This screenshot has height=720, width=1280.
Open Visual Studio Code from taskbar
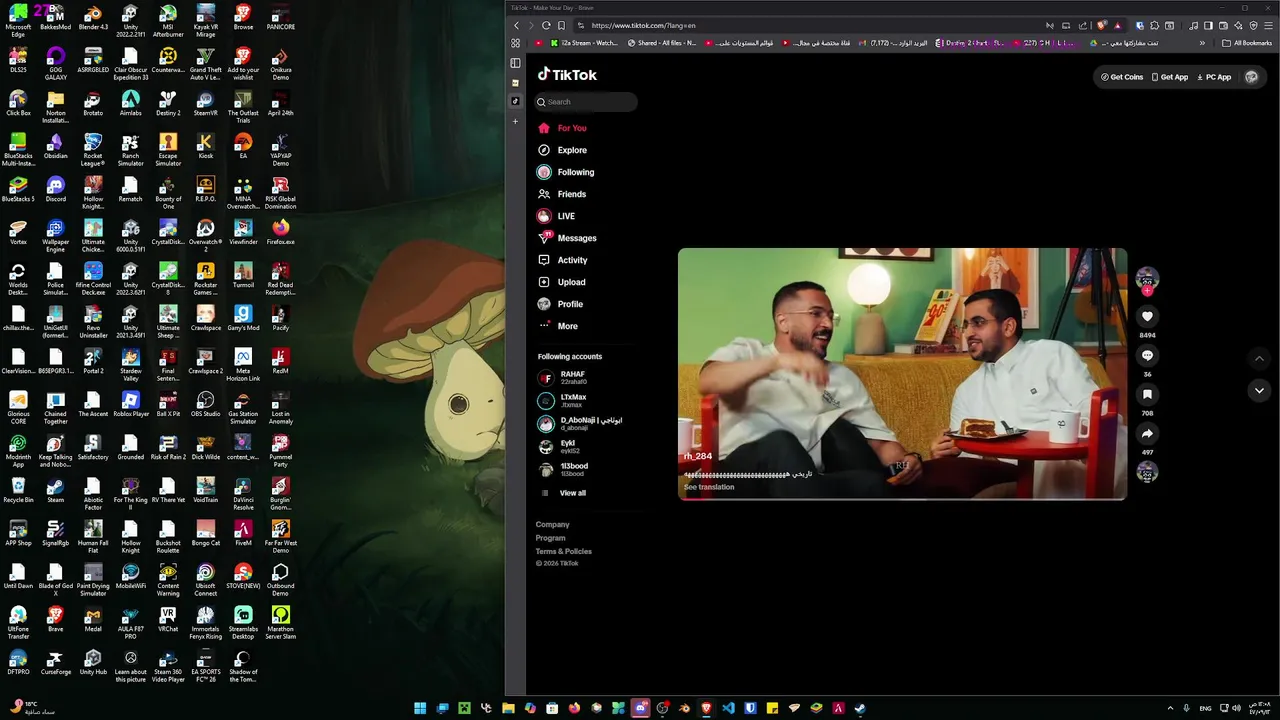[728, 708]
